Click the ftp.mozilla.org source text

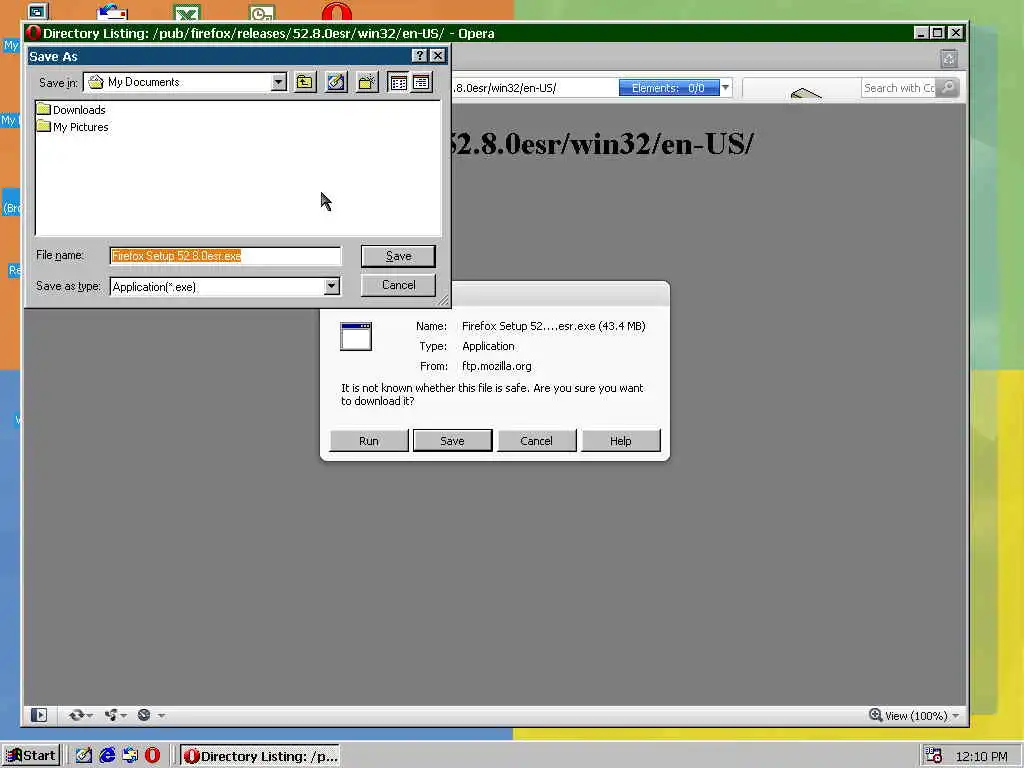point(496,366)
